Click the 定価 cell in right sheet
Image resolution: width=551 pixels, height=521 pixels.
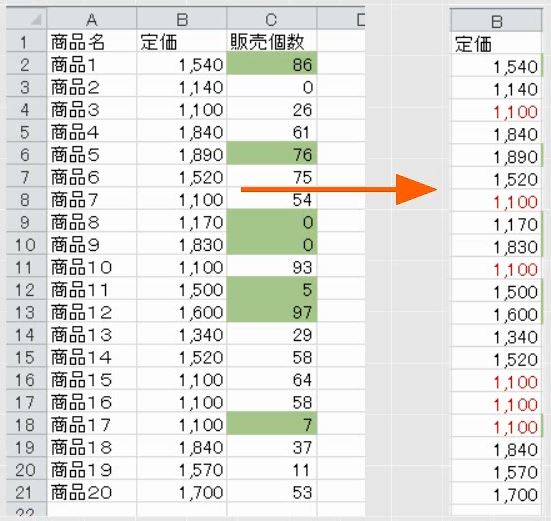click(x=496, y=43)
